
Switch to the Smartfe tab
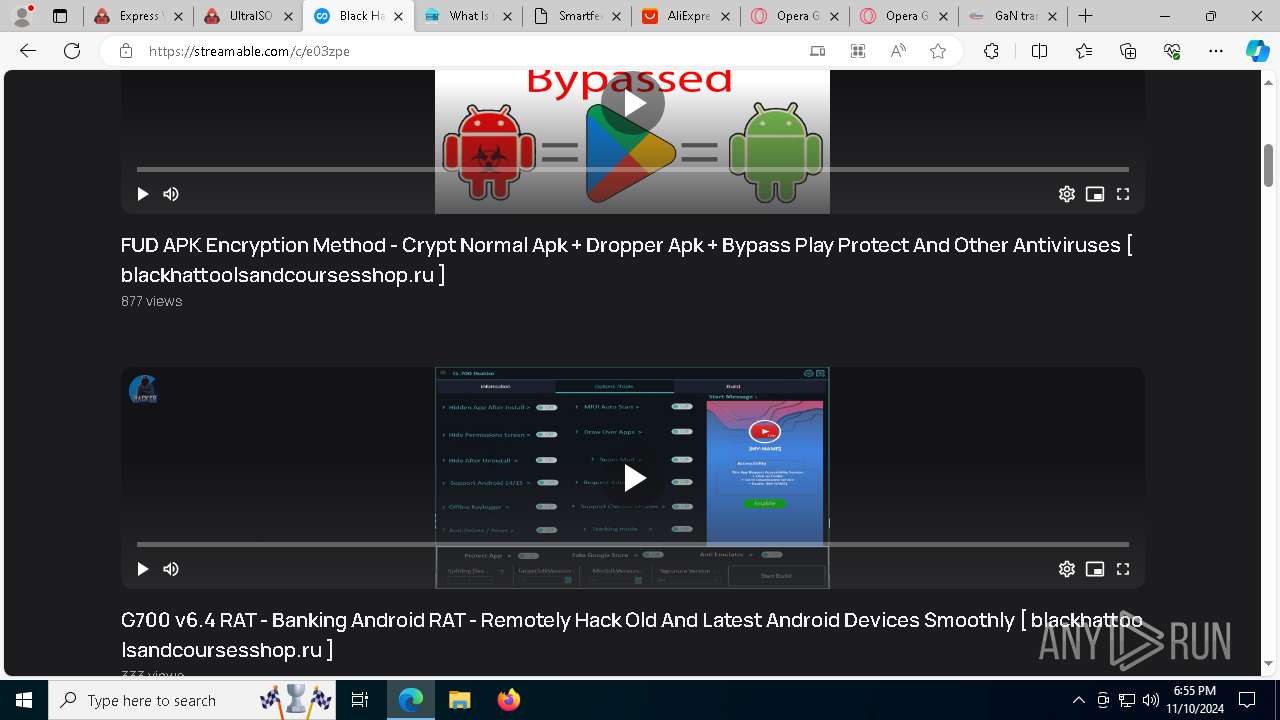(578, 16)
